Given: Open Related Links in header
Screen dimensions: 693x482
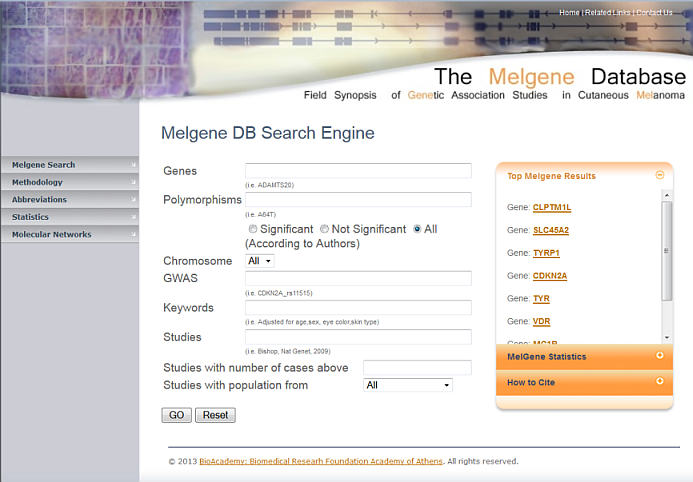Looking at the screenshot, I should pyautogui.click(x=608, y=12).
